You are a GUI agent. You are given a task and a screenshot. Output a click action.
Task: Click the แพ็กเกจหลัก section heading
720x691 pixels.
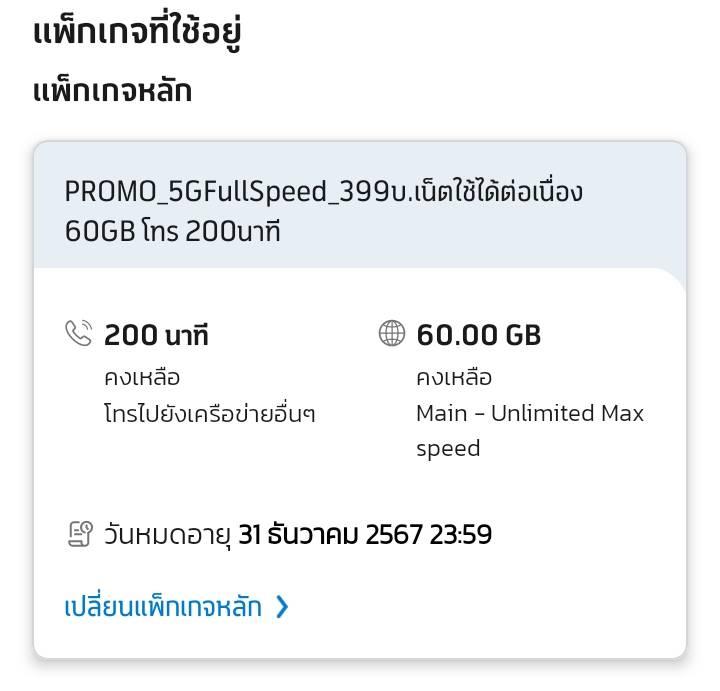coord(112,90)
